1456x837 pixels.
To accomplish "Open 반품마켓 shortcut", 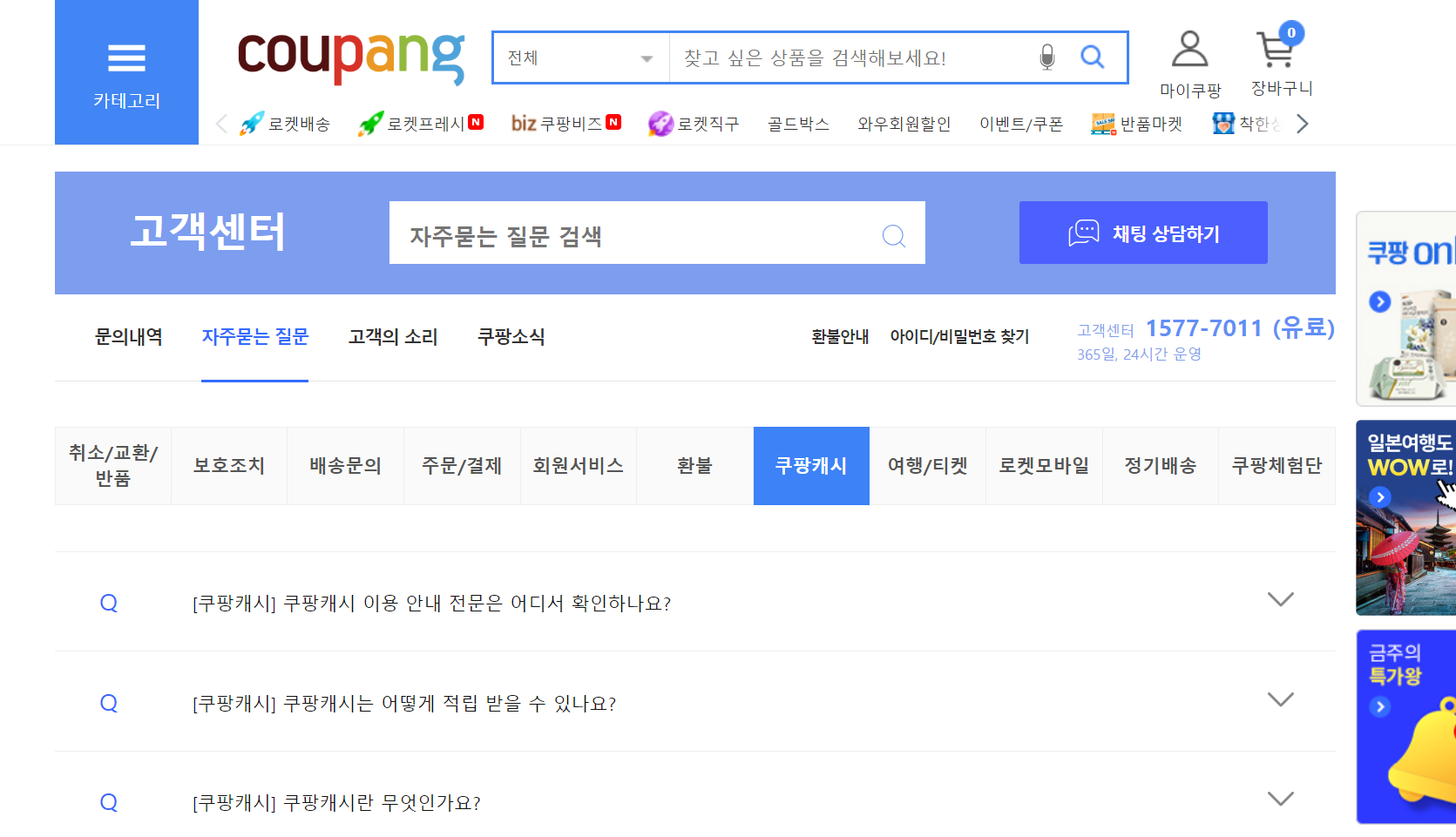I will (1137, 124).
